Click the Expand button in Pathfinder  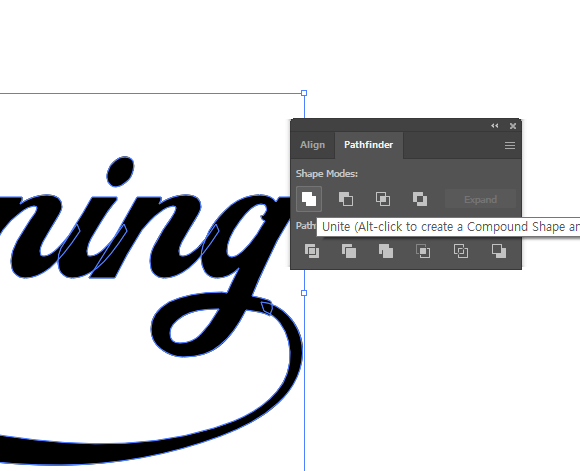pos(480,199)
